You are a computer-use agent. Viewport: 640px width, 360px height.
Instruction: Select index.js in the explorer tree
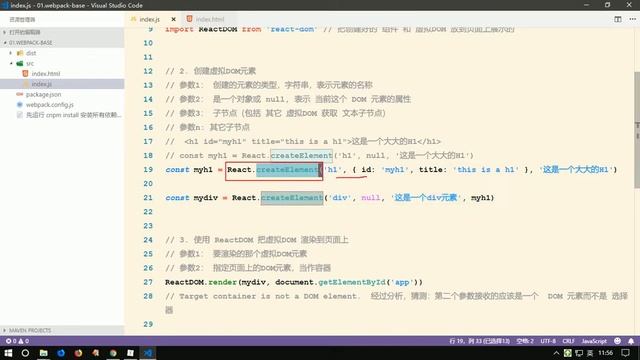point(62,84)
